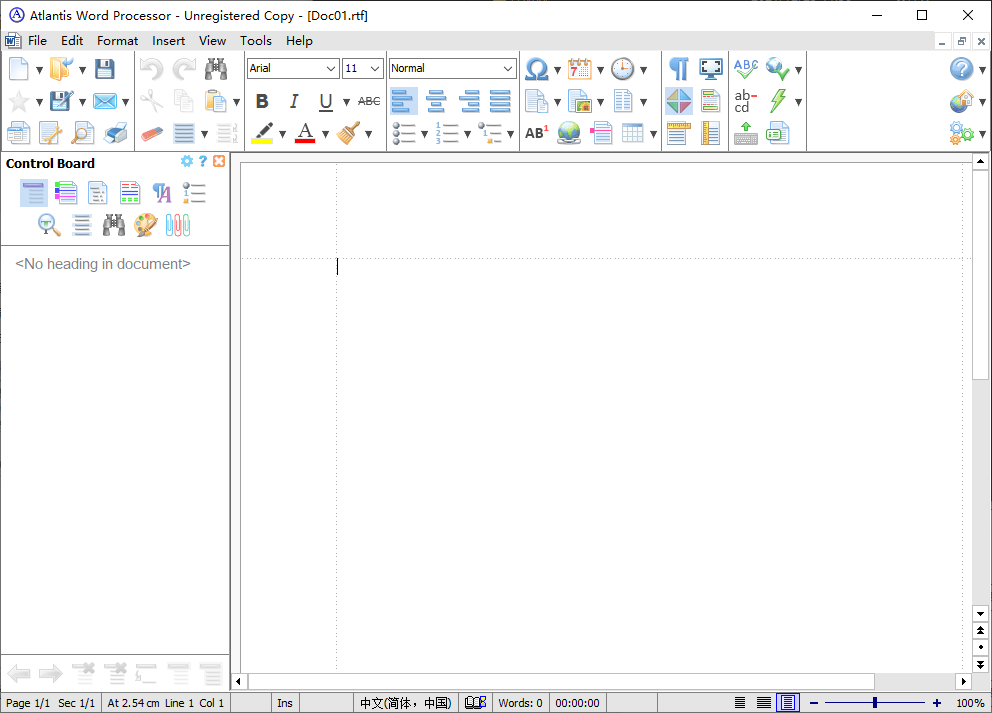Toggle Bold formatting
Image resolution: width=992 pixels, height=713 pixels.
pyautogui.click(x=262, y=101)
